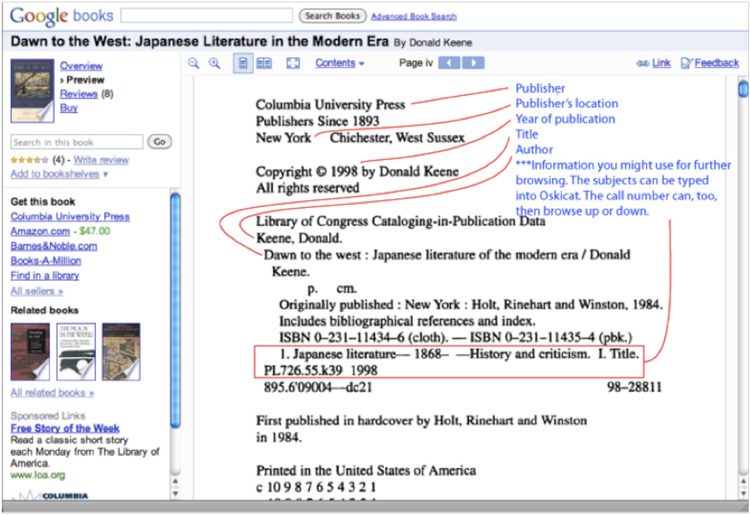This screenshot has width=750, height=515.
Task: Open the Reviews link
Action: click(78, 94)
